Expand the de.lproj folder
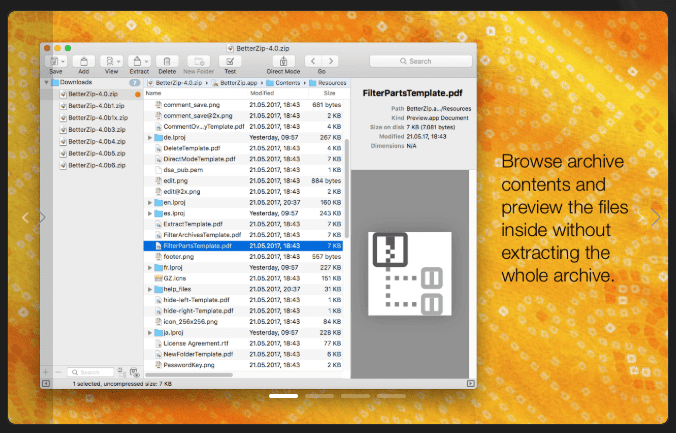Screen dimensions: 676x433 pos(150,138)
